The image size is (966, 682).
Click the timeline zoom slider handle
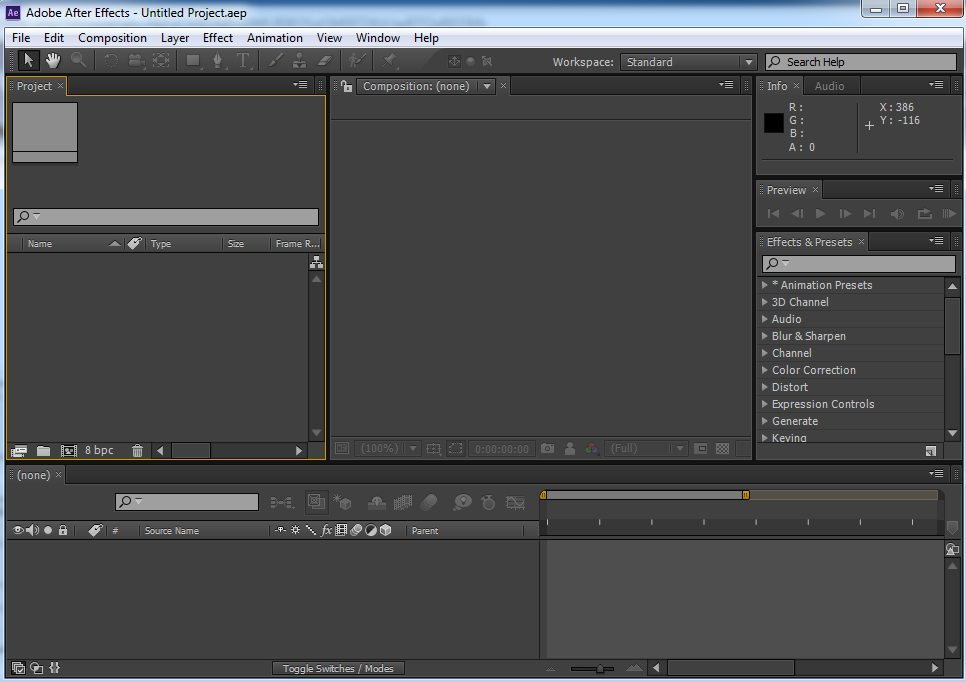coord(600,668)
